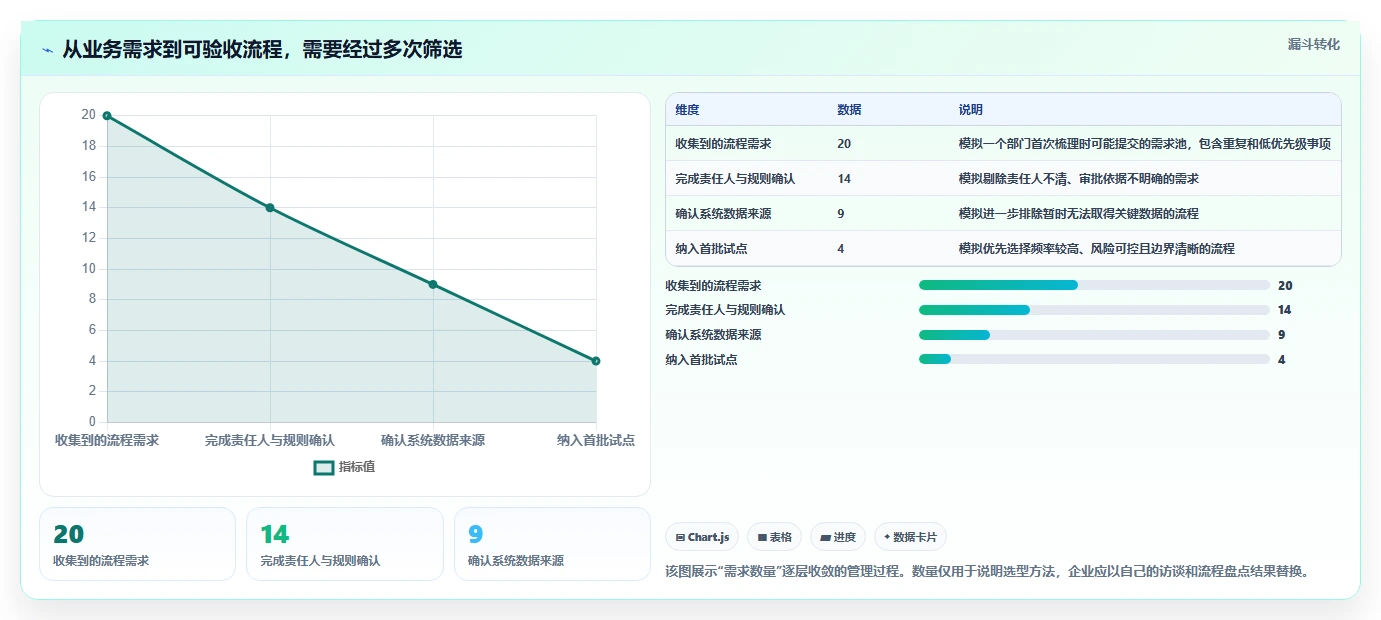Click the y-axis tick label 18

coord(89,146)
